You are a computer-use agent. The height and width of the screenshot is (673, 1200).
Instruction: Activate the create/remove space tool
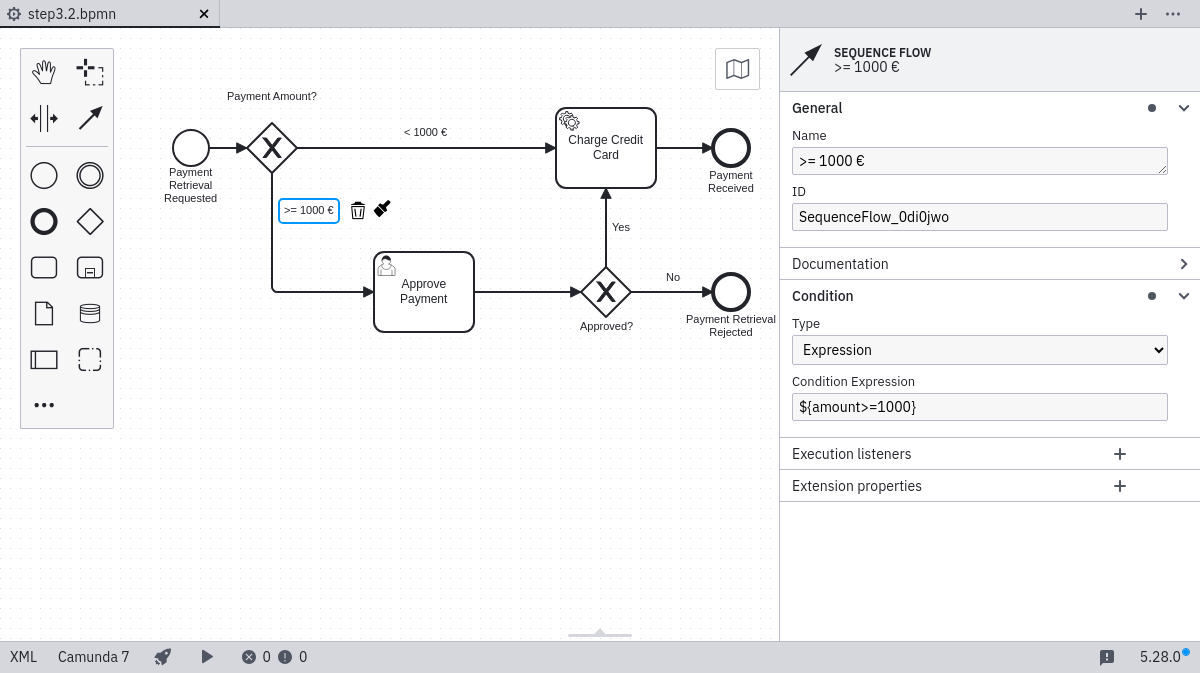pyautogui.click(x=44, y=118)
